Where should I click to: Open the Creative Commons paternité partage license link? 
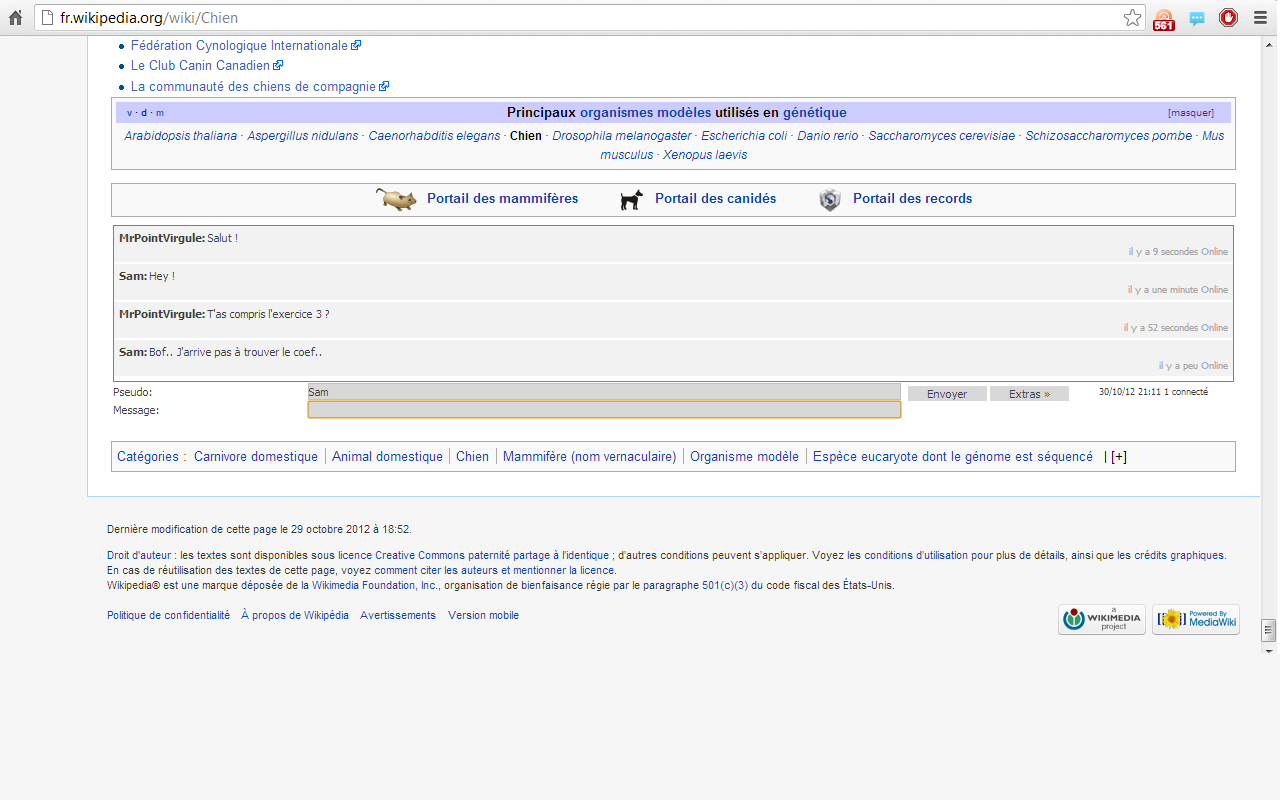click(492, 555)
